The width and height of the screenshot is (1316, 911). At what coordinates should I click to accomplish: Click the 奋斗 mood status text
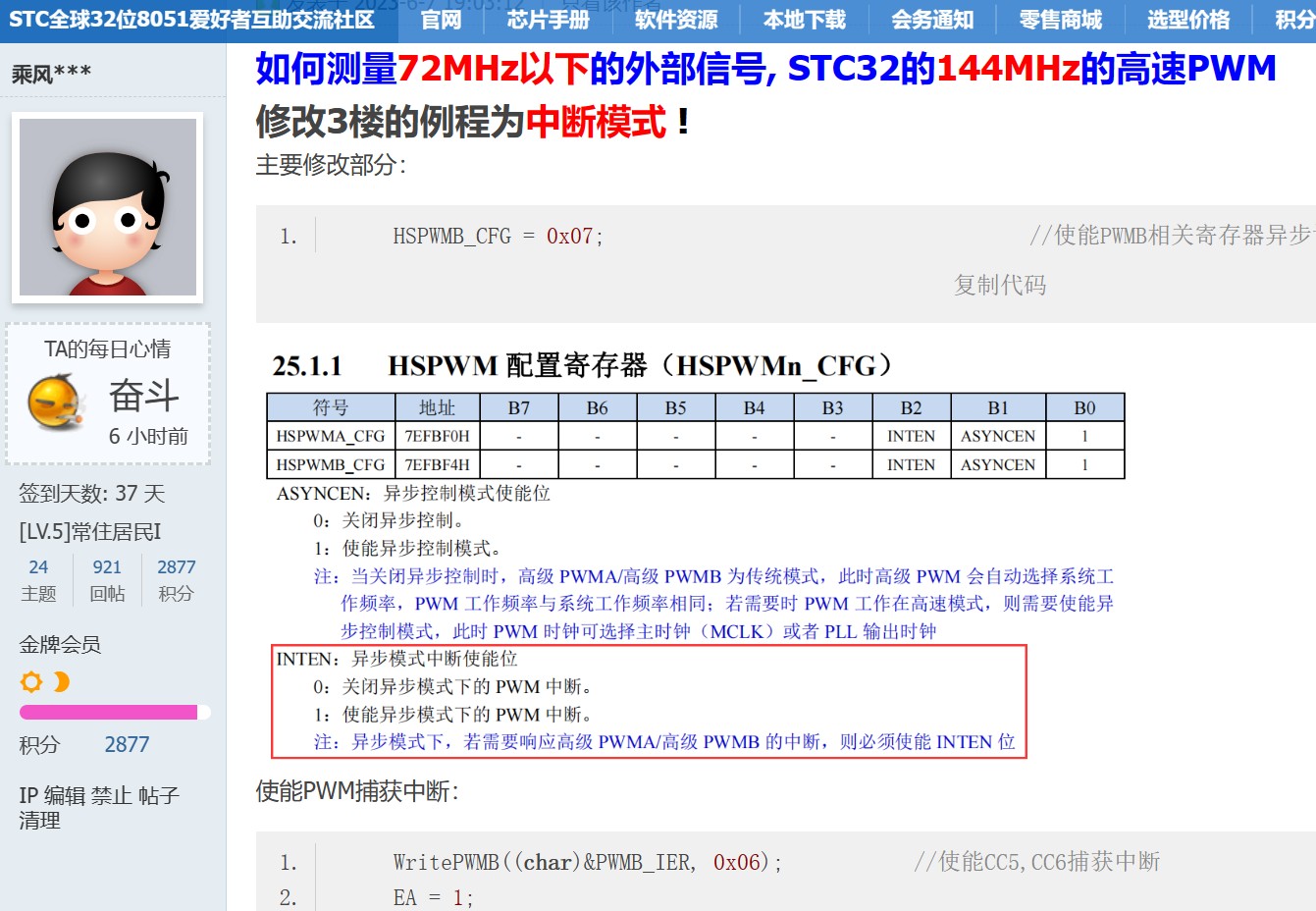coord(144,395)
